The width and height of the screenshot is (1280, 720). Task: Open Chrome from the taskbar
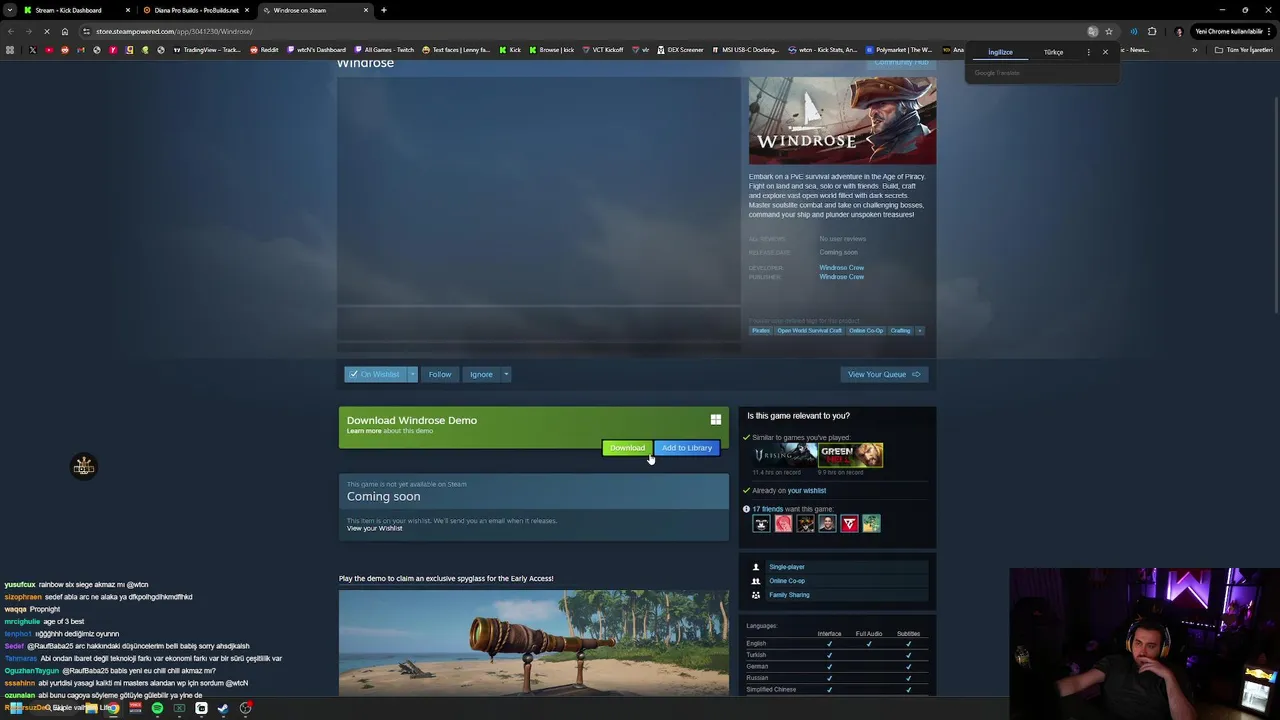coord(113,708)
